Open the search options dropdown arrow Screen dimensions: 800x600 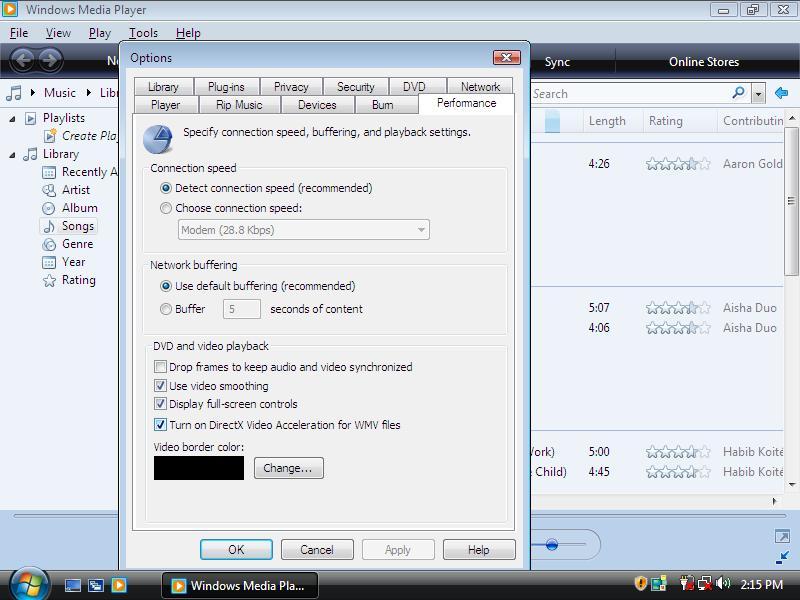758,94
